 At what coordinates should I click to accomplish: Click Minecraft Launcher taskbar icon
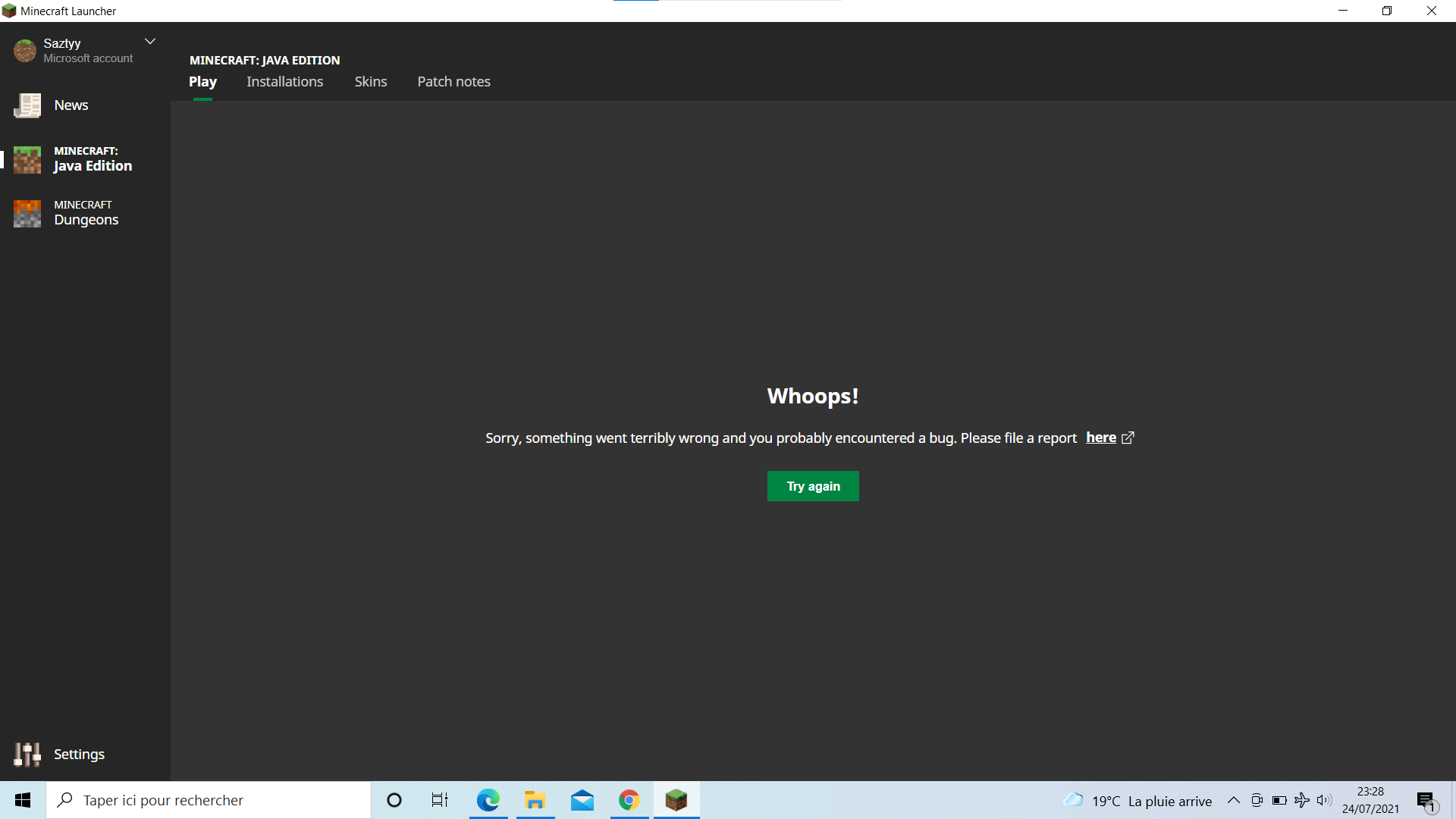(676, 800)
